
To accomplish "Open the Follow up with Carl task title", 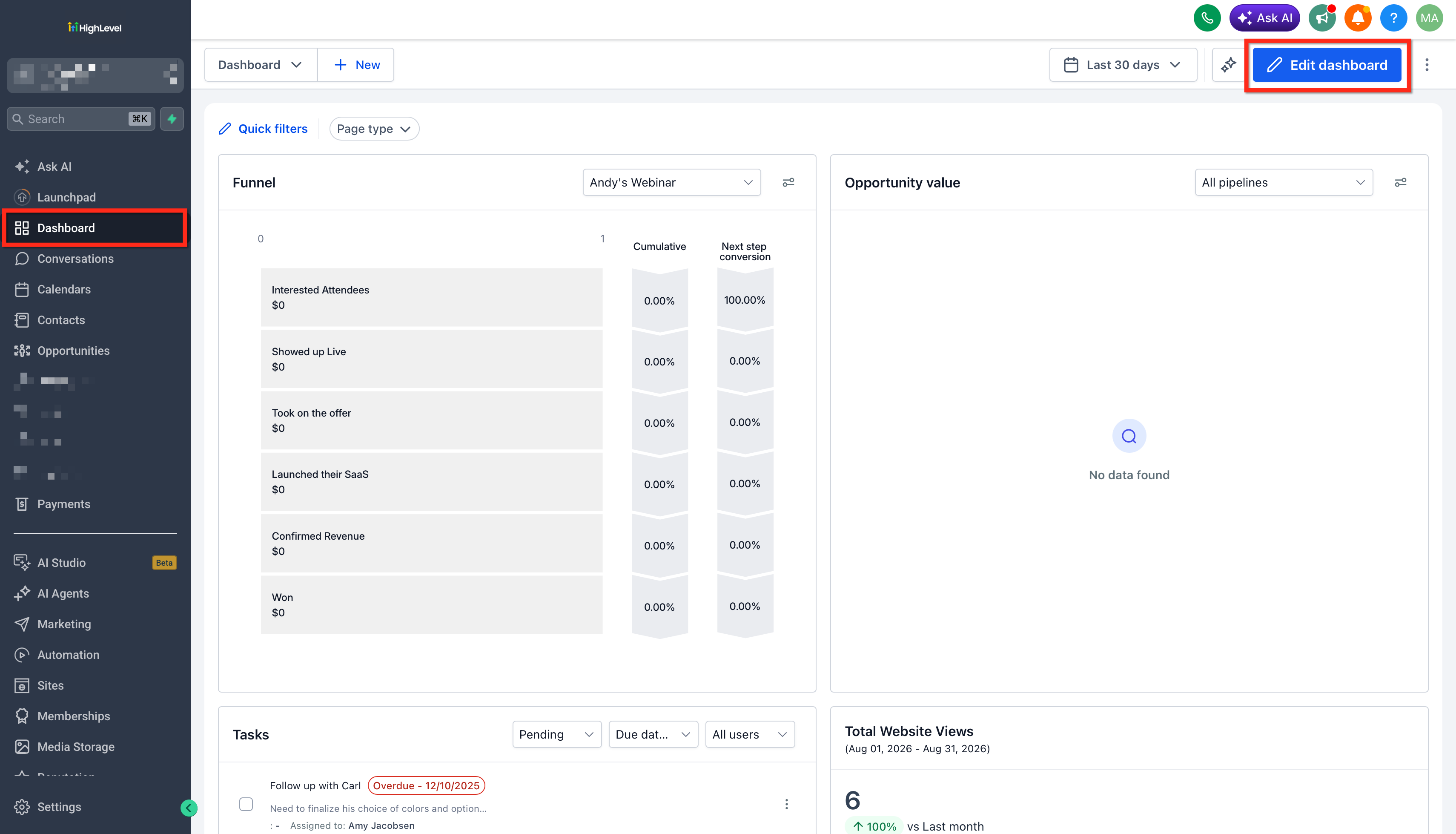I will (x=315, y=785).
